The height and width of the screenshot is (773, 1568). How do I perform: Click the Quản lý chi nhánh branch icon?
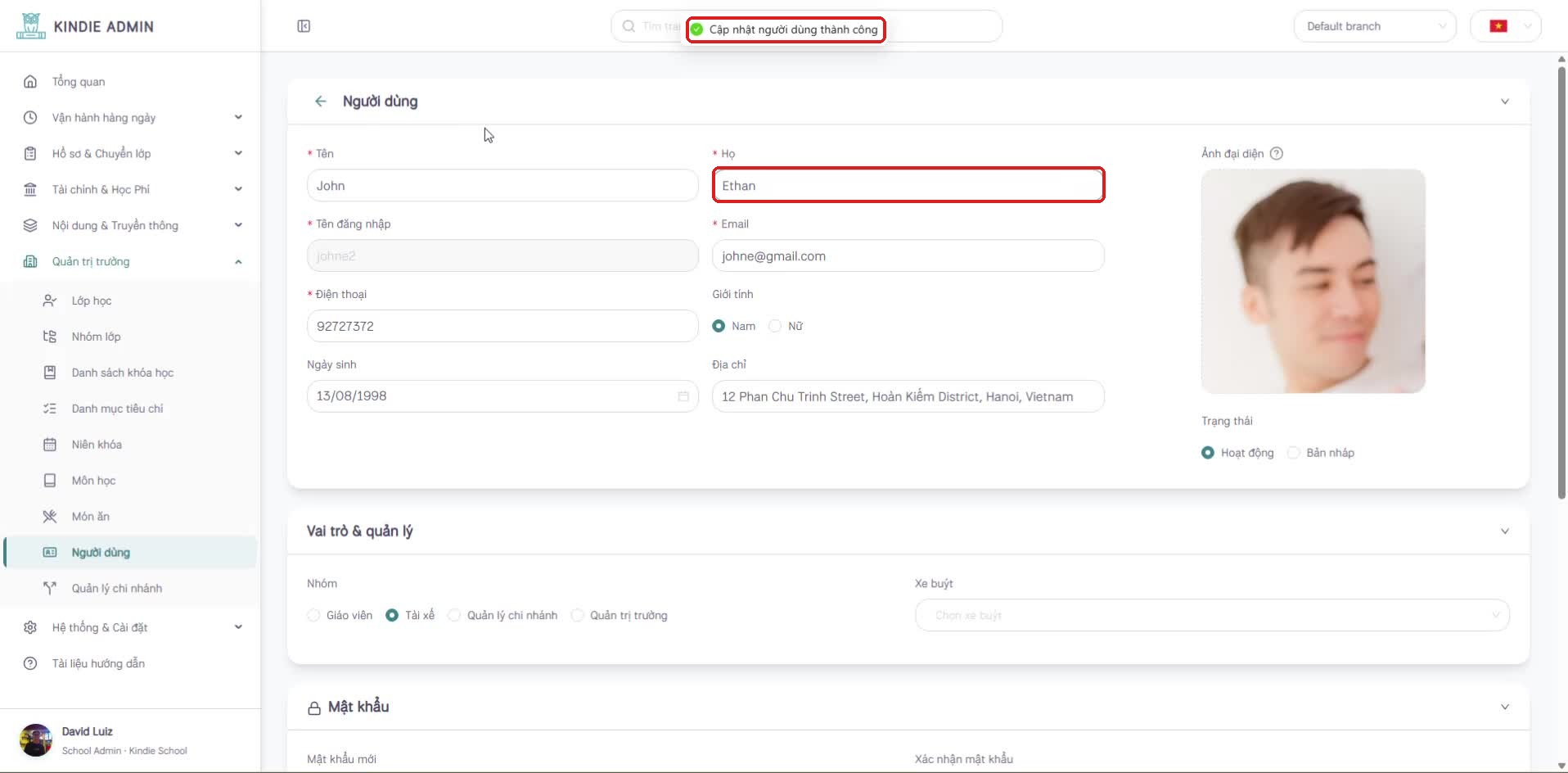[x=50, y=589]
